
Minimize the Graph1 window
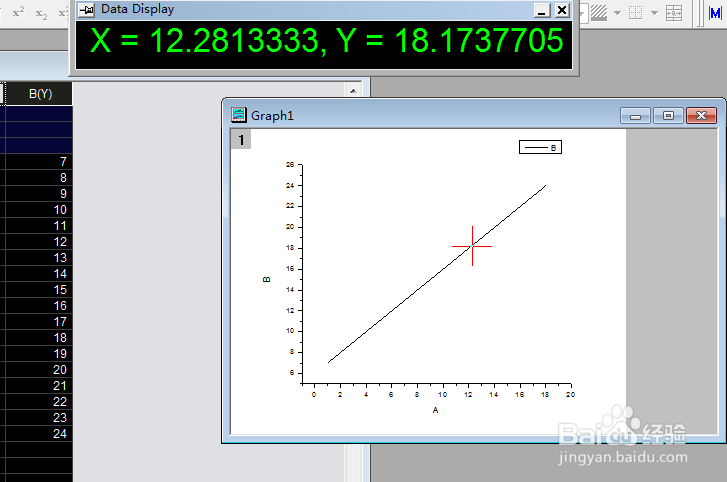pyautogui.click(x=636, y=116)
